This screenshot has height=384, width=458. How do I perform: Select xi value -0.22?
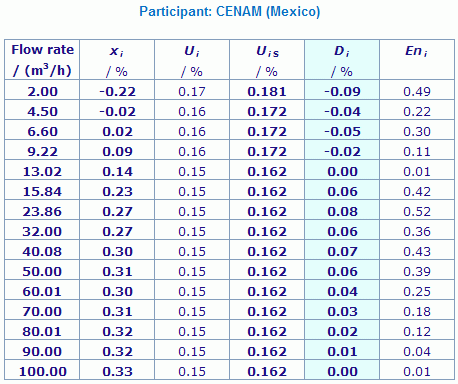point(117,91)
